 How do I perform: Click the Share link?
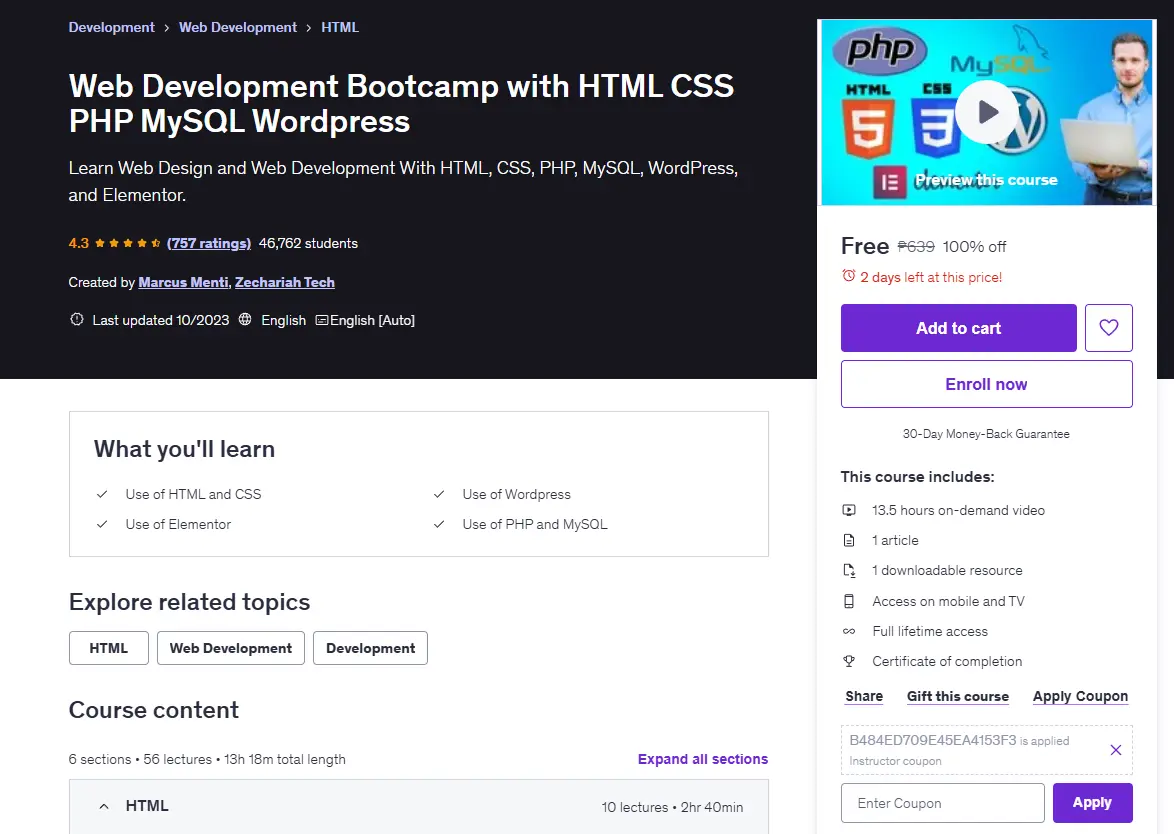pyautogui.click(x=864, y=696)
